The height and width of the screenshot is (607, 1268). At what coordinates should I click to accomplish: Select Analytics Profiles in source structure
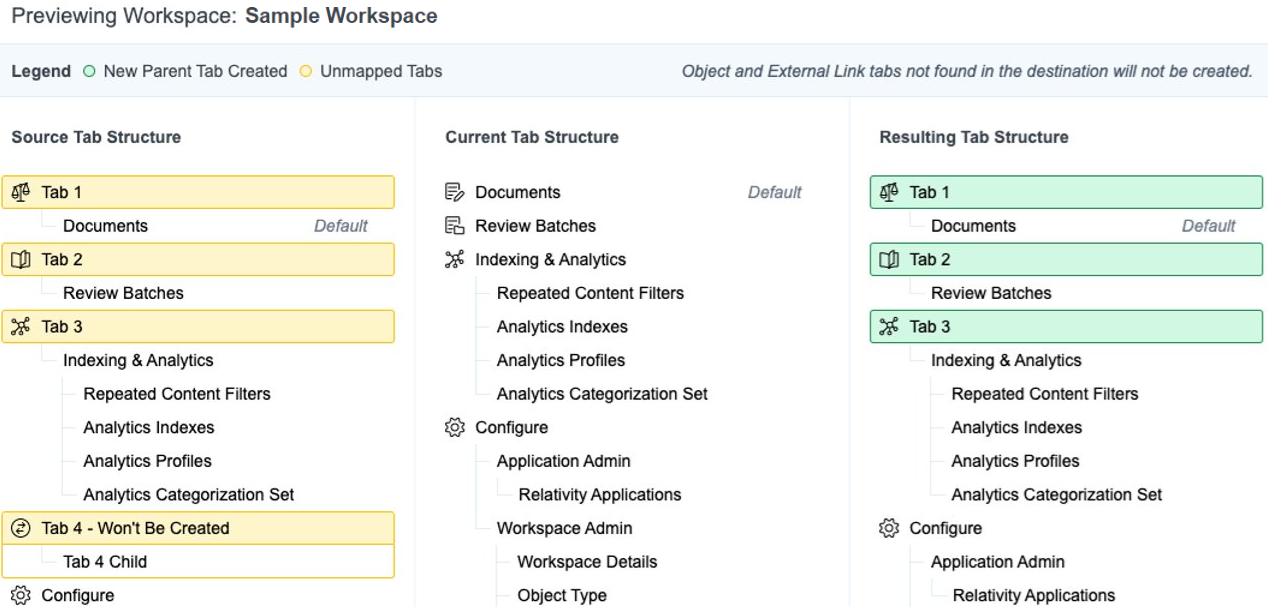[148, 461]
